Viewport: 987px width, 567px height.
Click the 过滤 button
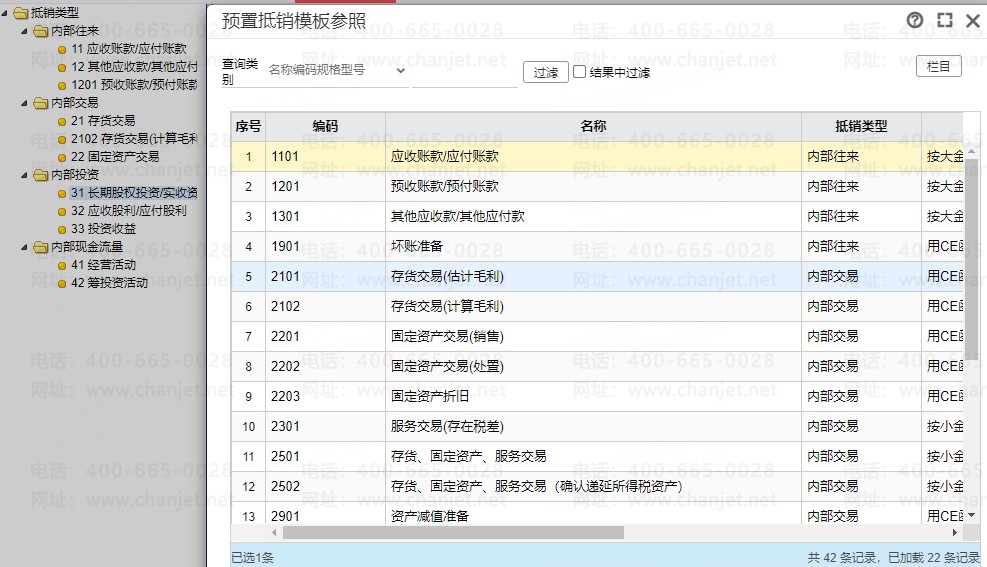pyautogui.click(x=546, y=72)
